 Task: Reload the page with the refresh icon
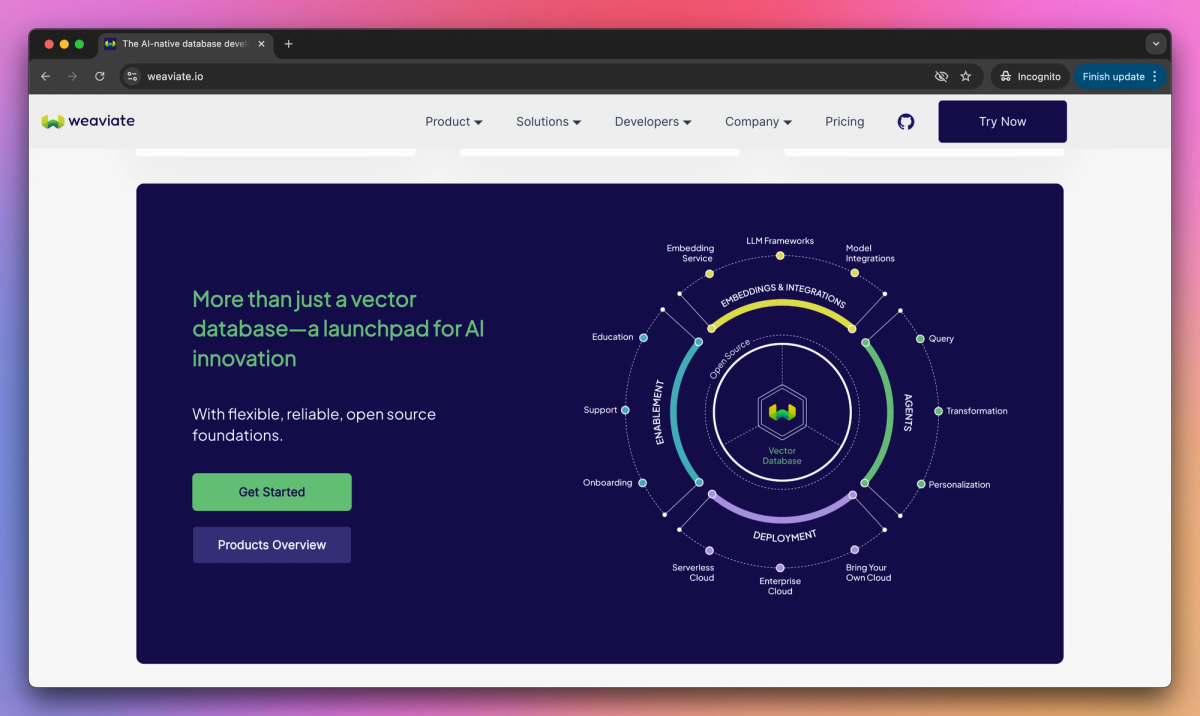(x=100, y=76)
